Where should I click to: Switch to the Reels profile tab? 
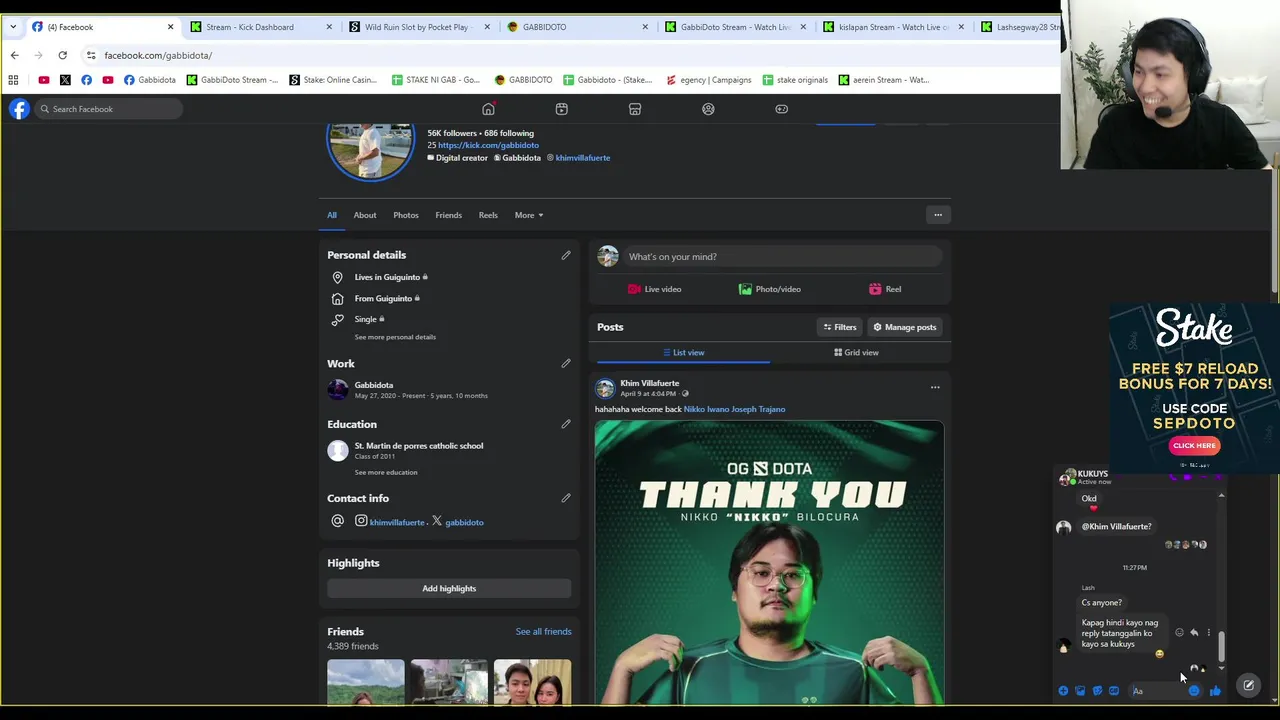point(488,215)
